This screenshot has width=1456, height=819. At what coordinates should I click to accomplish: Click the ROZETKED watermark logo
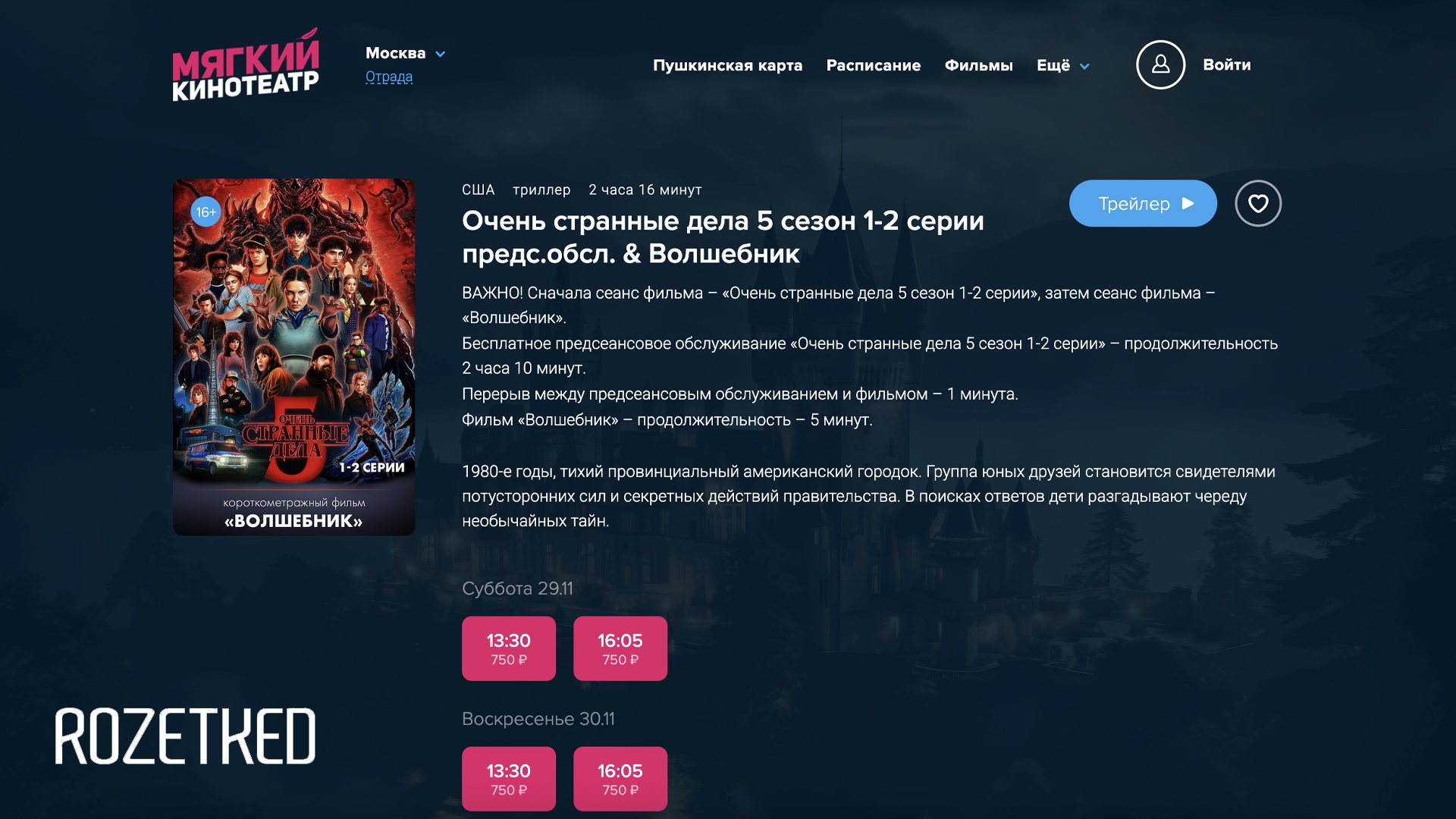point(185,736)
